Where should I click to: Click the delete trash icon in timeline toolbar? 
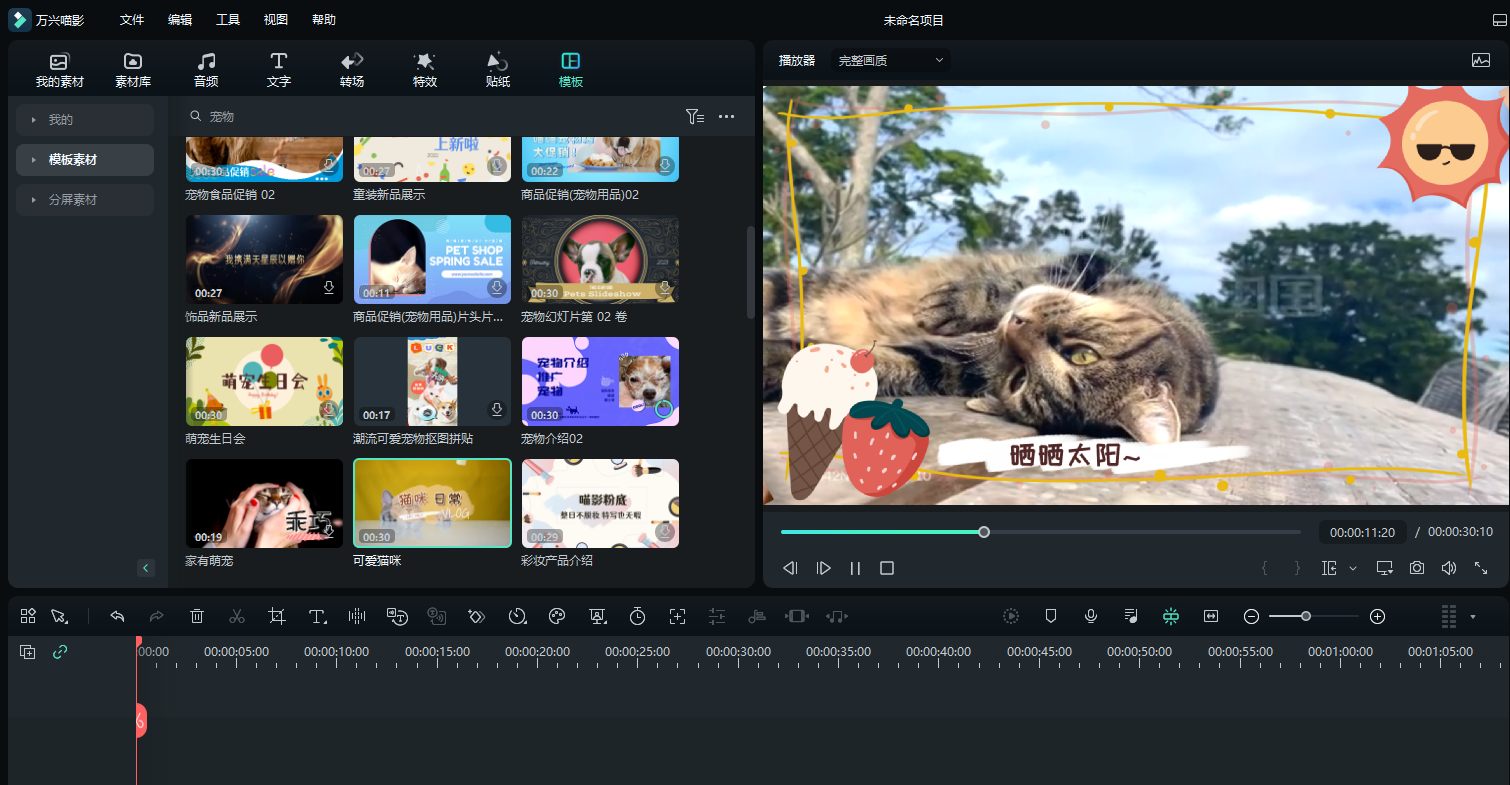[197, 617]
